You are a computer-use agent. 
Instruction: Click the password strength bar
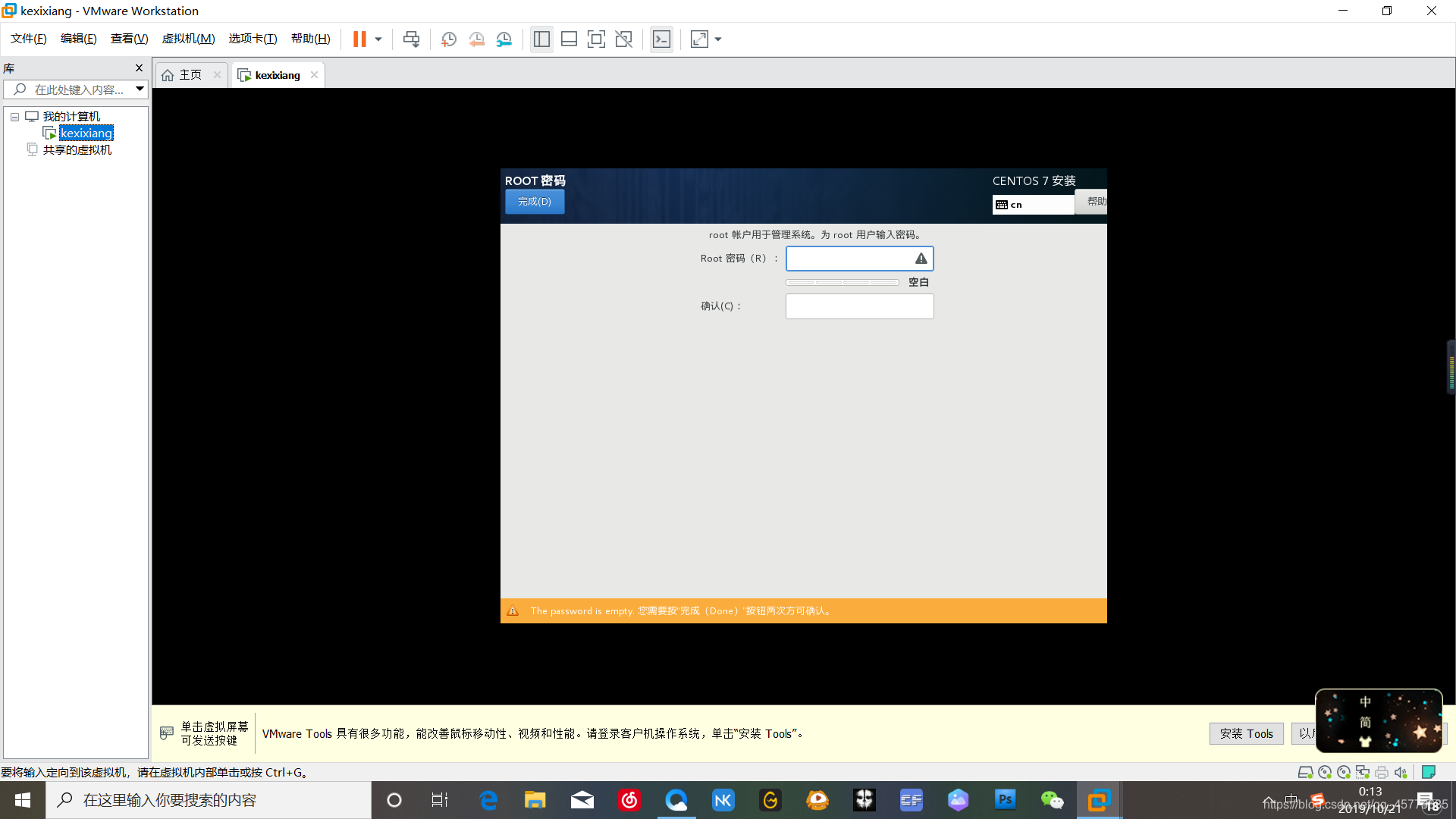point(843,282)
